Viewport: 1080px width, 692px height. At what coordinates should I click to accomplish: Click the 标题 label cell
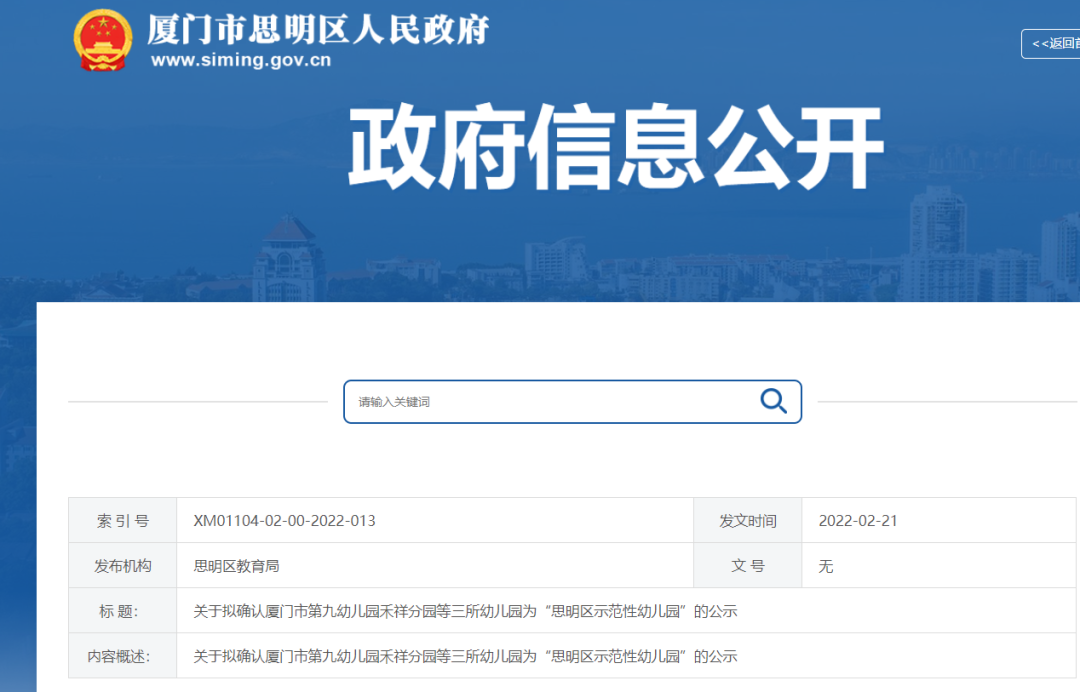[123, 611]
